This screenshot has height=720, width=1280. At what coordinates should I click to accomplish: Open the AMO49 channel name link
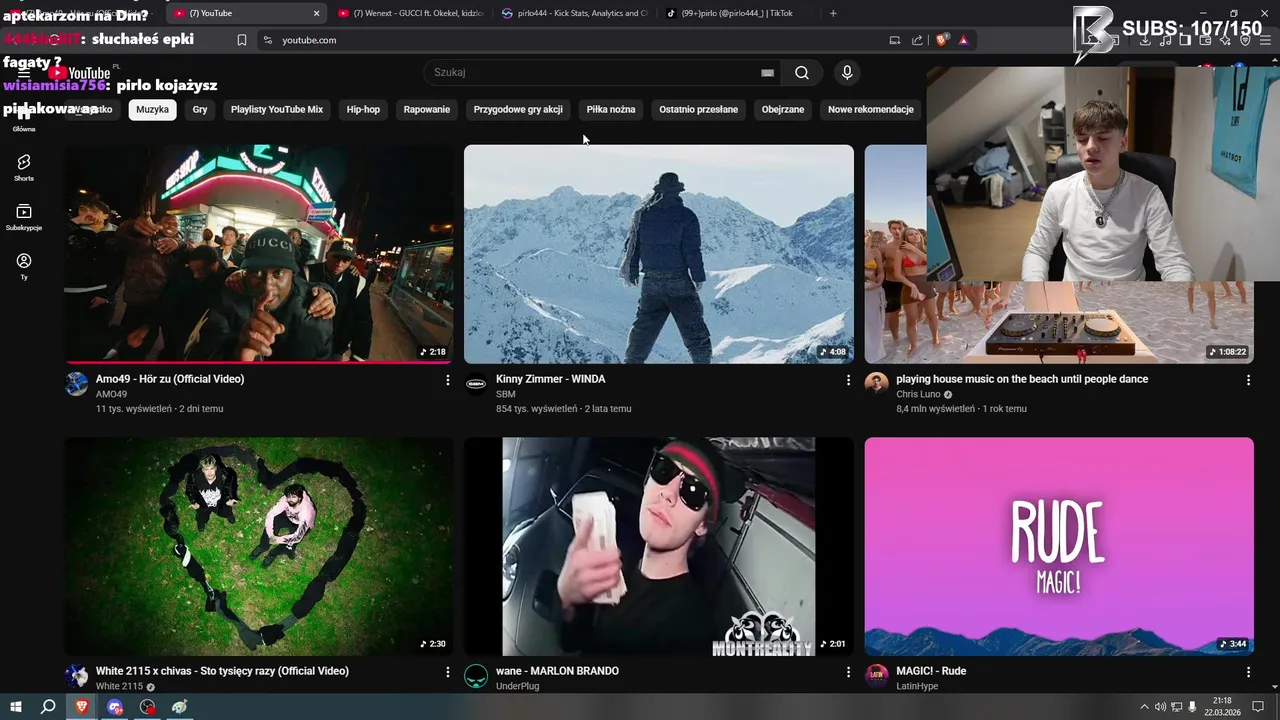pyautogui.click(x=111, y=394)
